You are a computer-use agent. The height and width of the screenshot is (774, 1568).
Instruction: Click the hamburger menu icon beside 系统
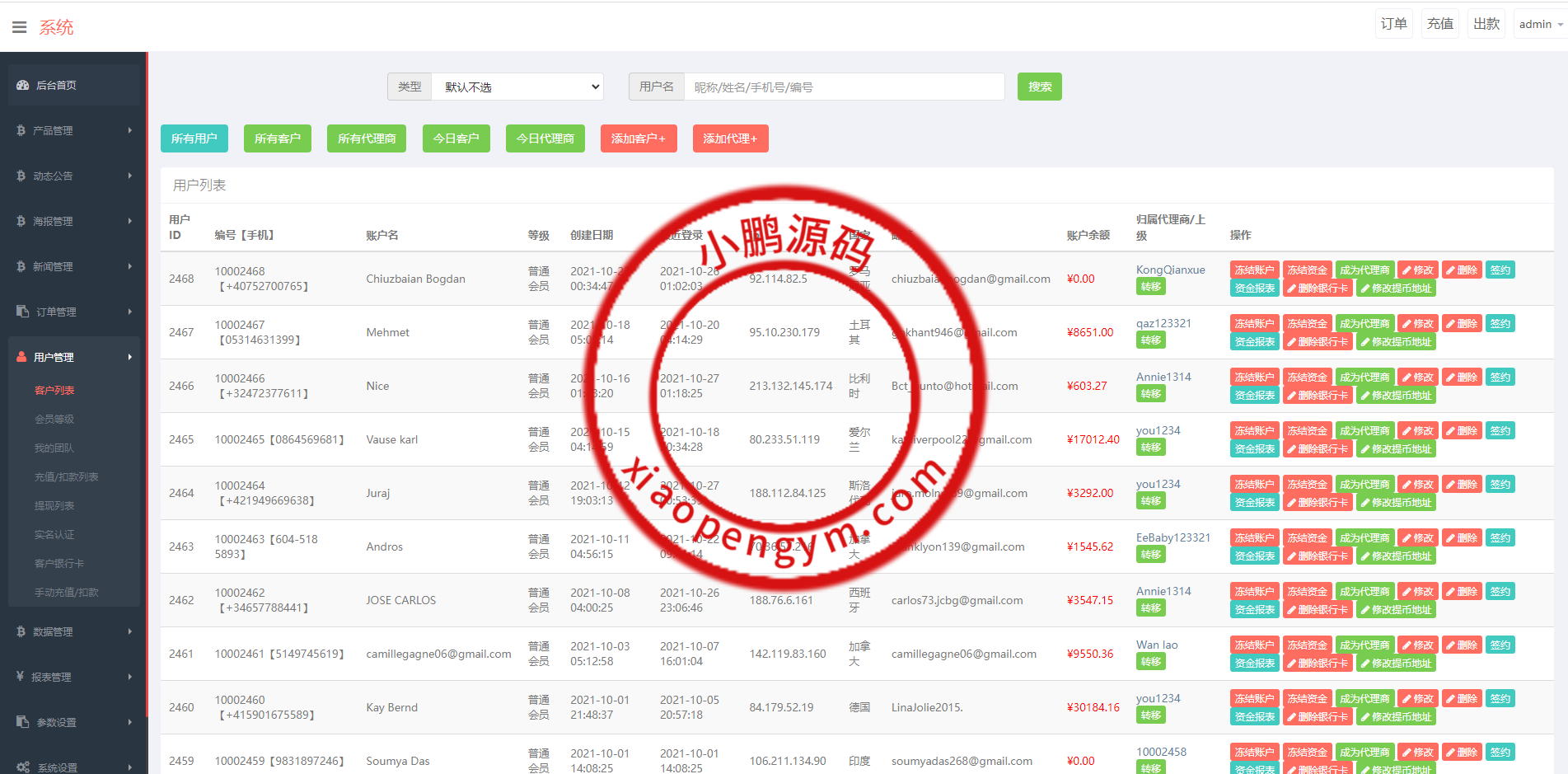coord(20,27)
